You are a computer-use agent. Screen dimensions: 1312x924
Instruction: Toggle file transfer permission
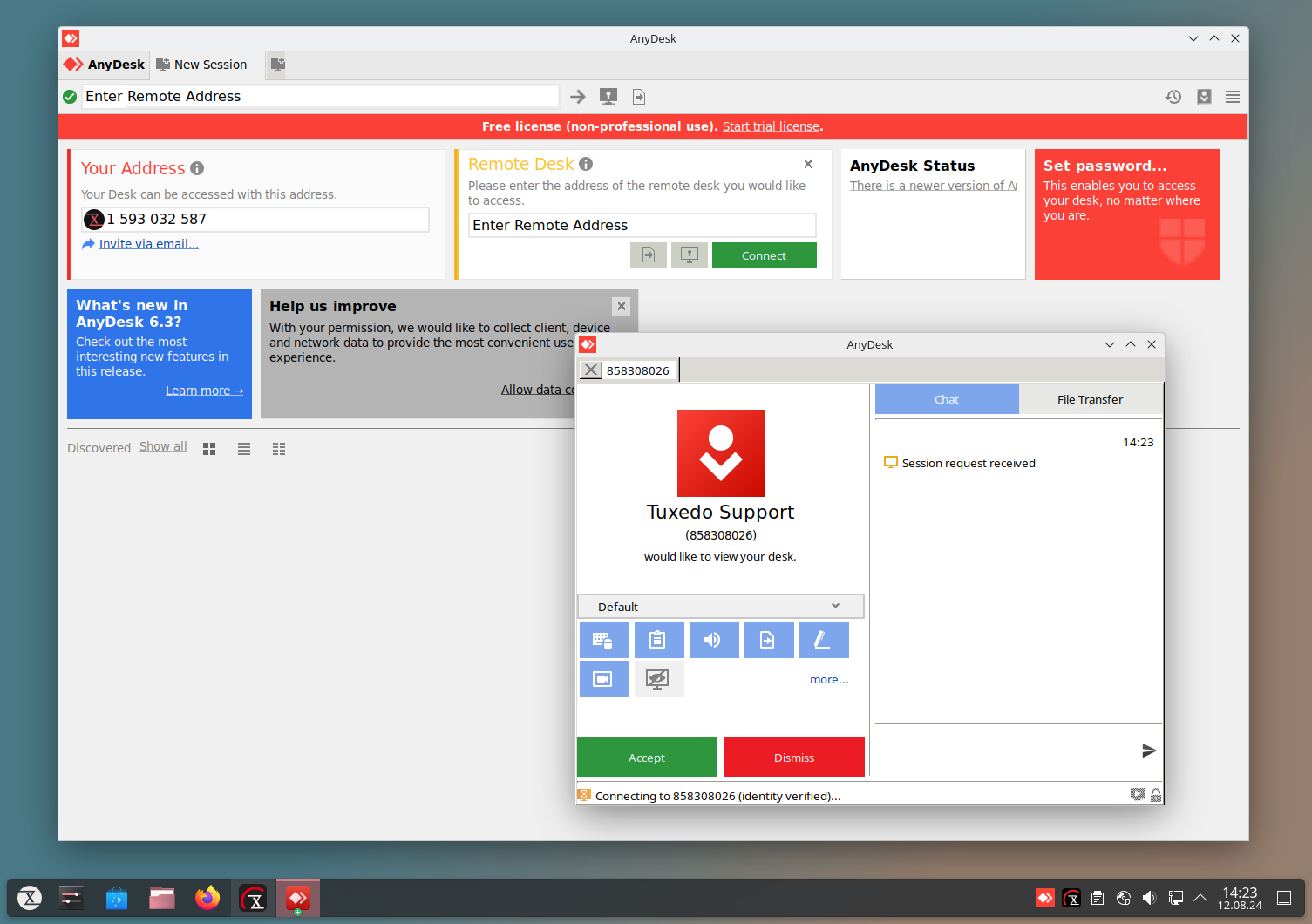tap(769, 640)
